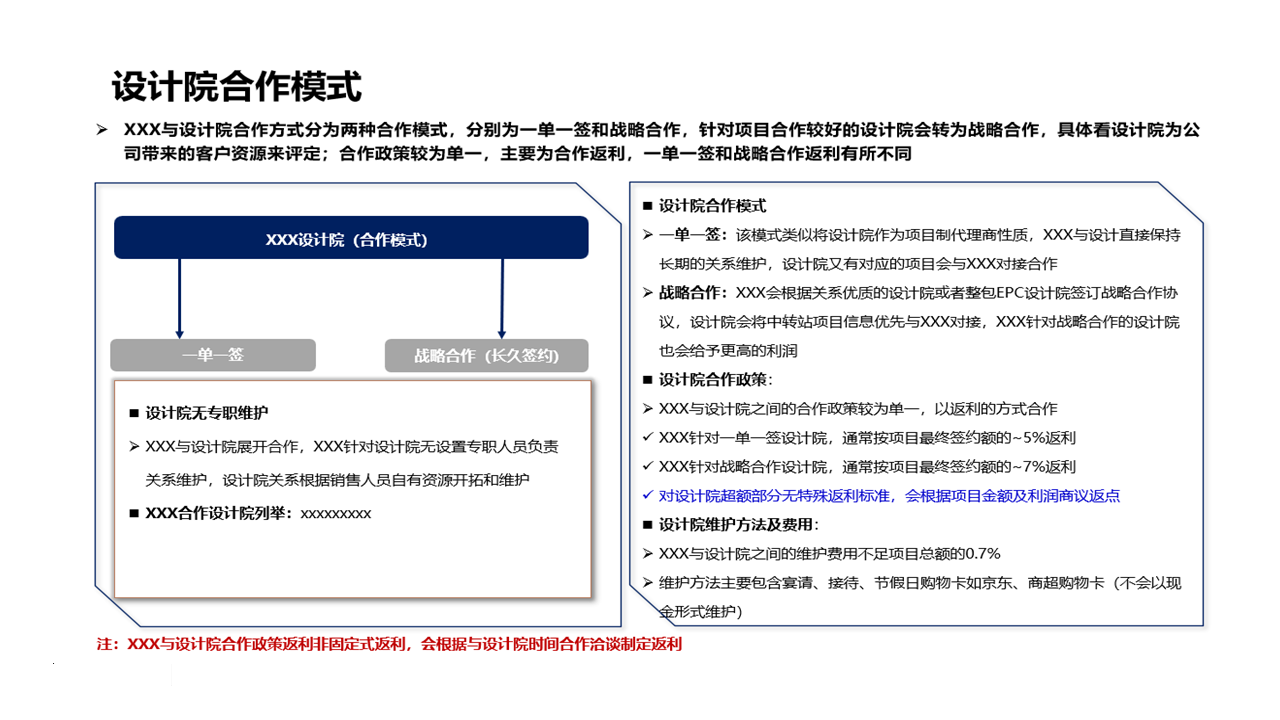The height and width of the screenshot is (720, 1280).
Task: Select the blue checkmark before 对设计院超额部分
Action: tap(647, 496)
